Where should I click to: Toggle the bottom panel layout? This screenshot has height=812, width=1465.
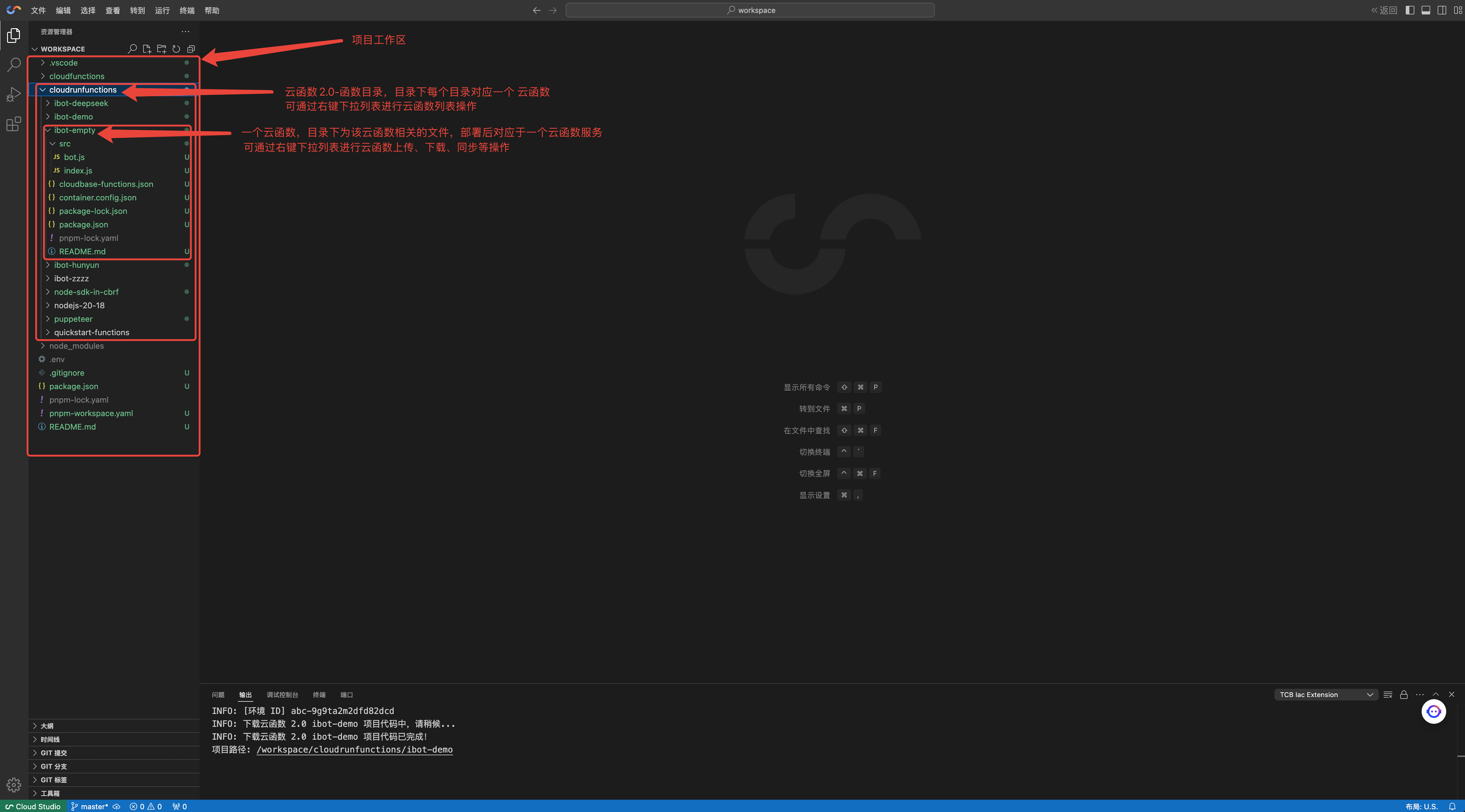1426,10
